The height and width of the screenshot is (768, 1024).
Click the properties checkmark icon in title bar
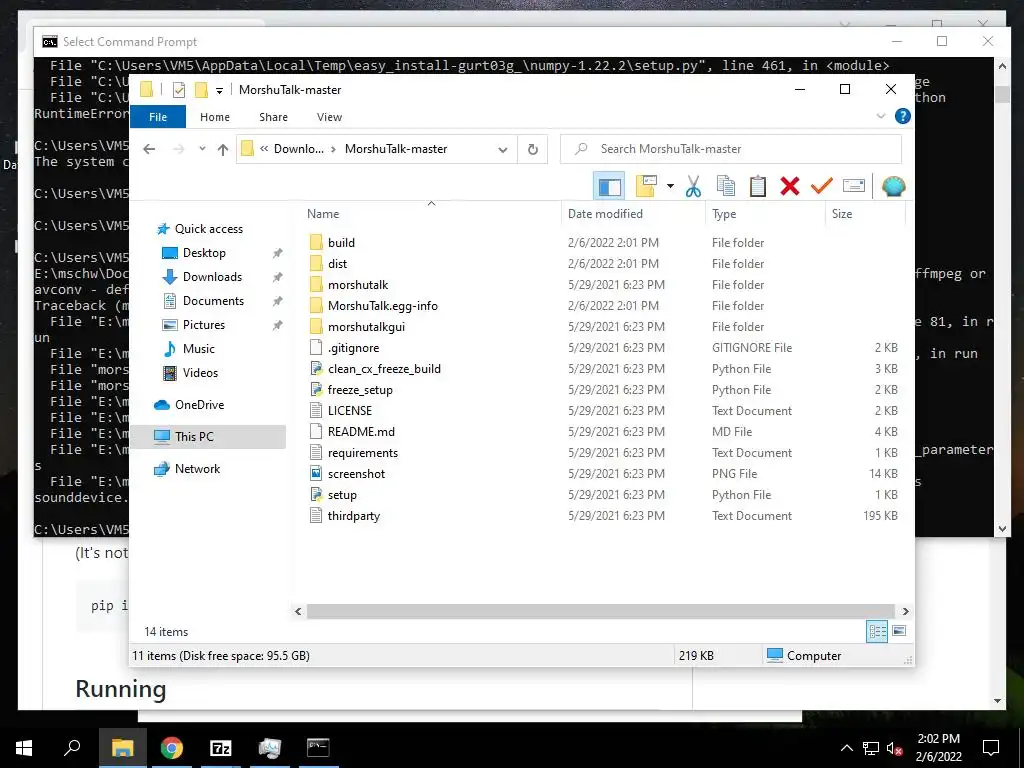click(178, 90)
